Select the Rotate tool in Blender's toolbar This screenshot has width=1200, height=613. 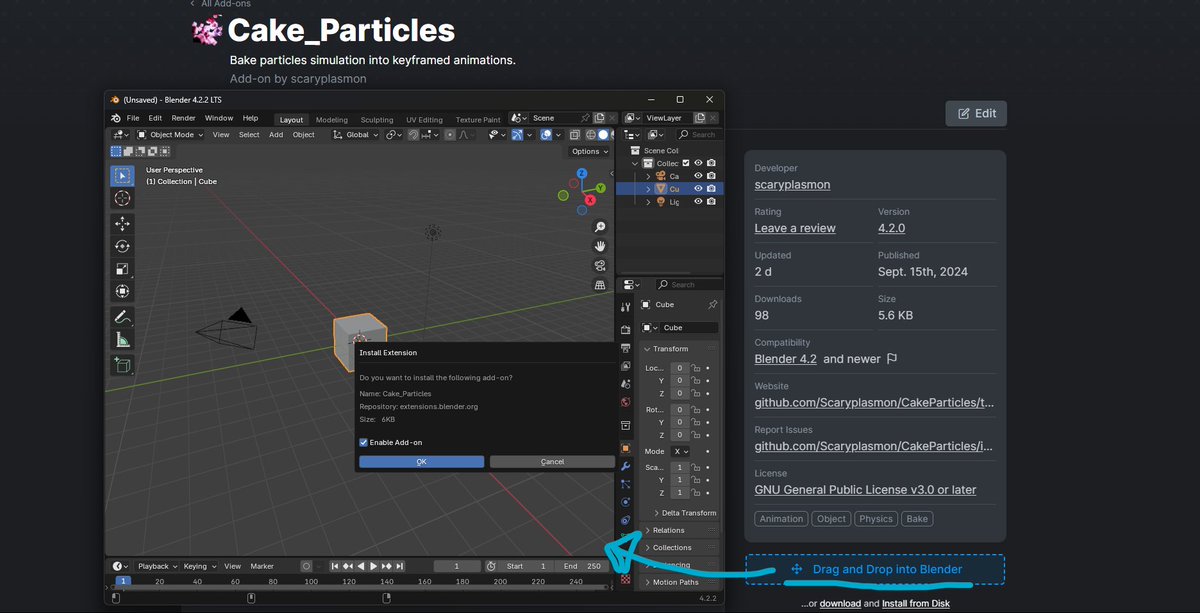pos(122,246)
